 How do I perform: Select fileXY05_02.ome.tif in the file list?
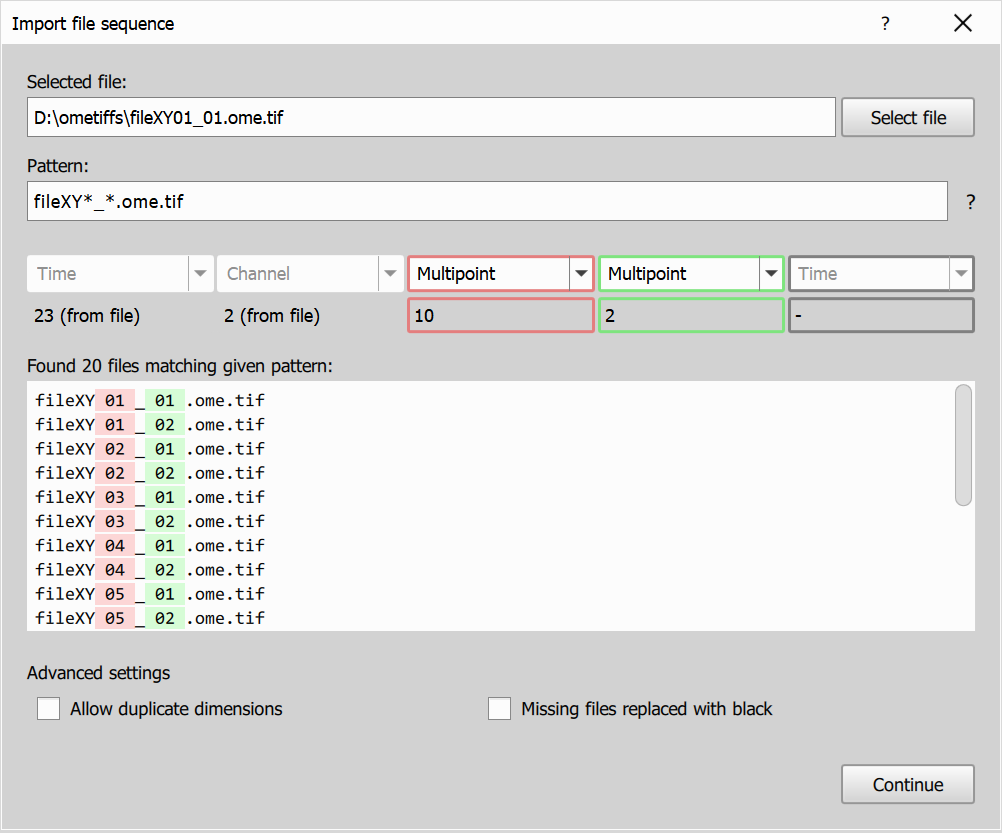150,618
